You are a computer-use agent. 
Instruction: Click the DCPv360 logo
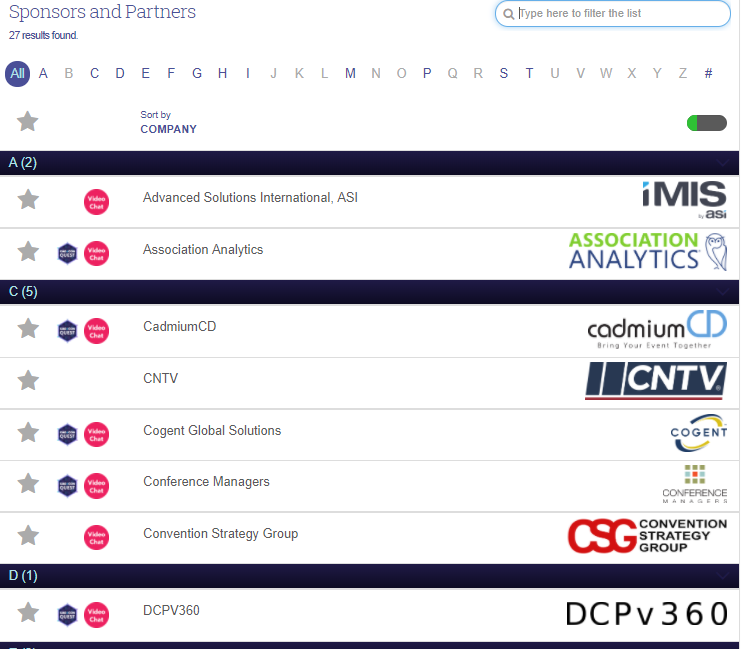coord(647,614)
